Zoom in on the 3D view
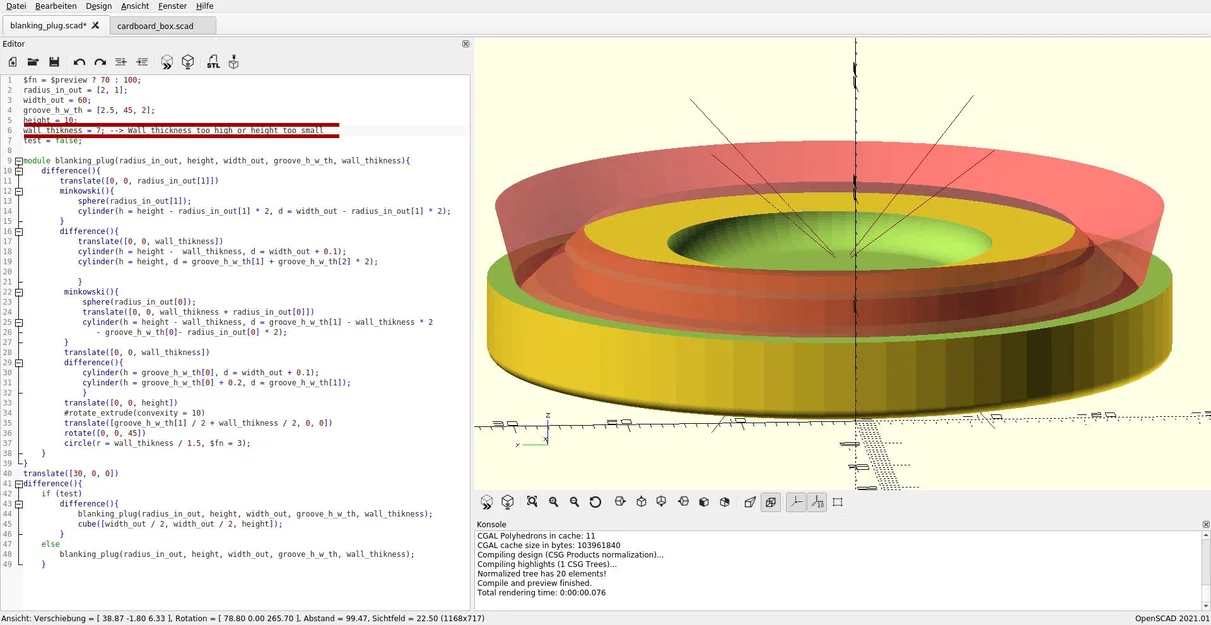Viewport: 1211px width, 625px height. pos(553,502)
